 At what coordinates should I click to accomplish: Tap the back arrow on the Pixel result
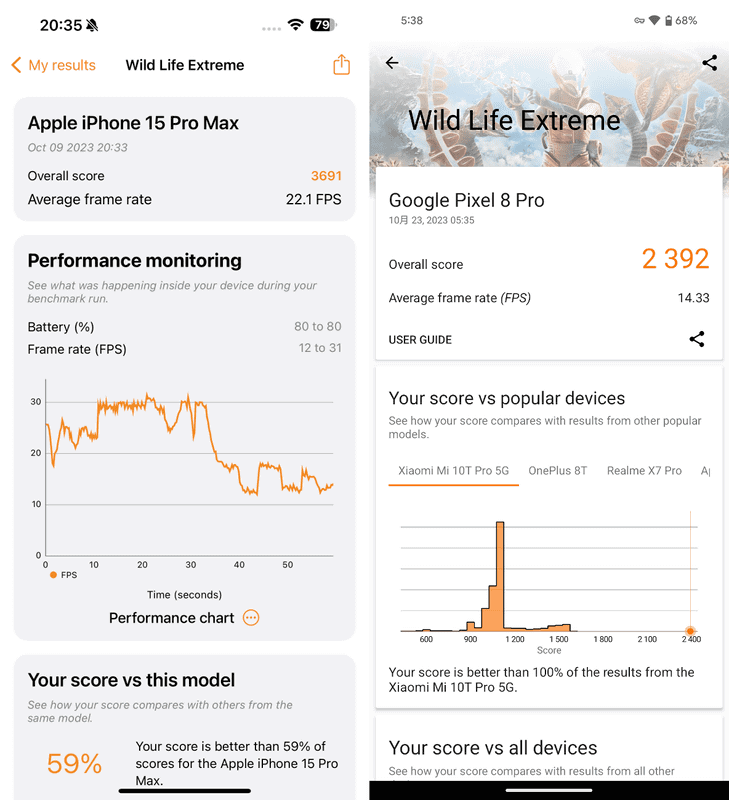[x=392, y=63]
